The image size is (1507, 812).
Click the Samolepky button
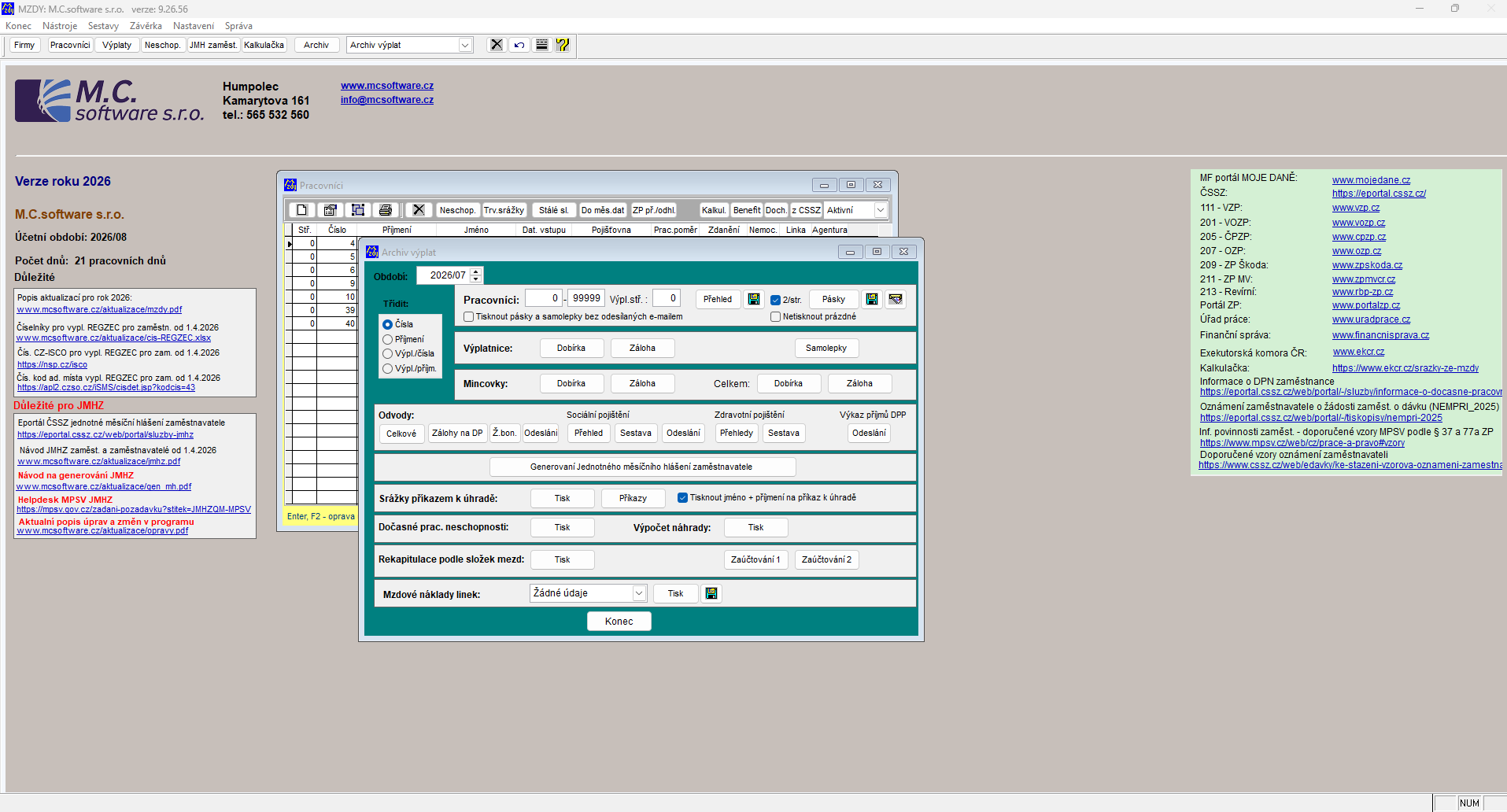826,348
